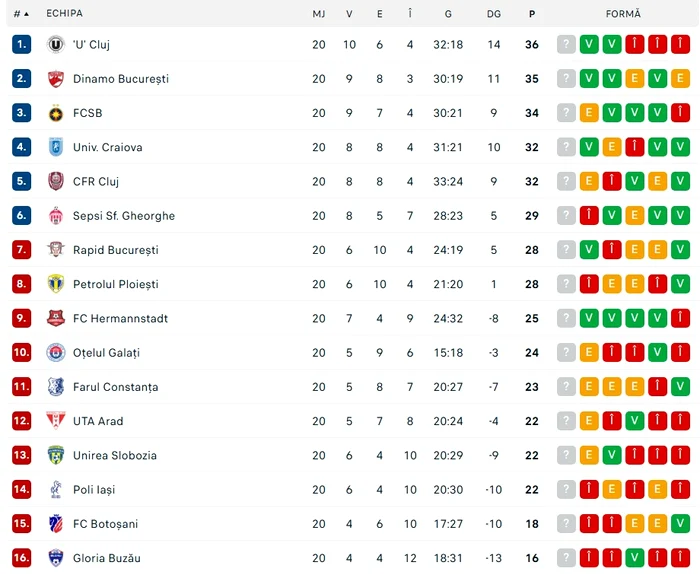Open the Sepsi Sf. Gheorghe team link

coord(124,216)
